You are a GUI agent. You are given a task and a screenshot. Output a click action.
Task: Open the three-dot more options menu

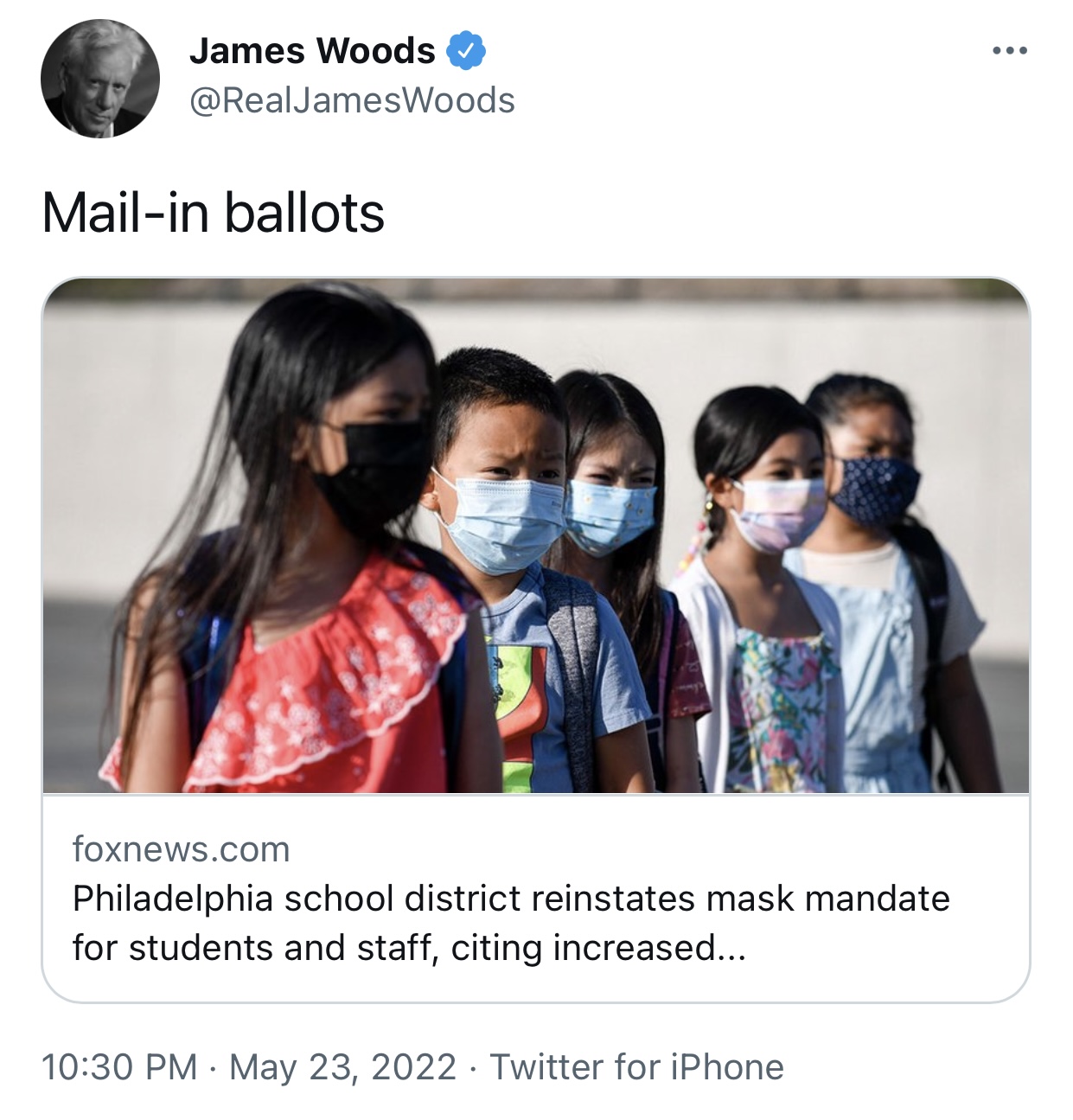point(1009,51)
